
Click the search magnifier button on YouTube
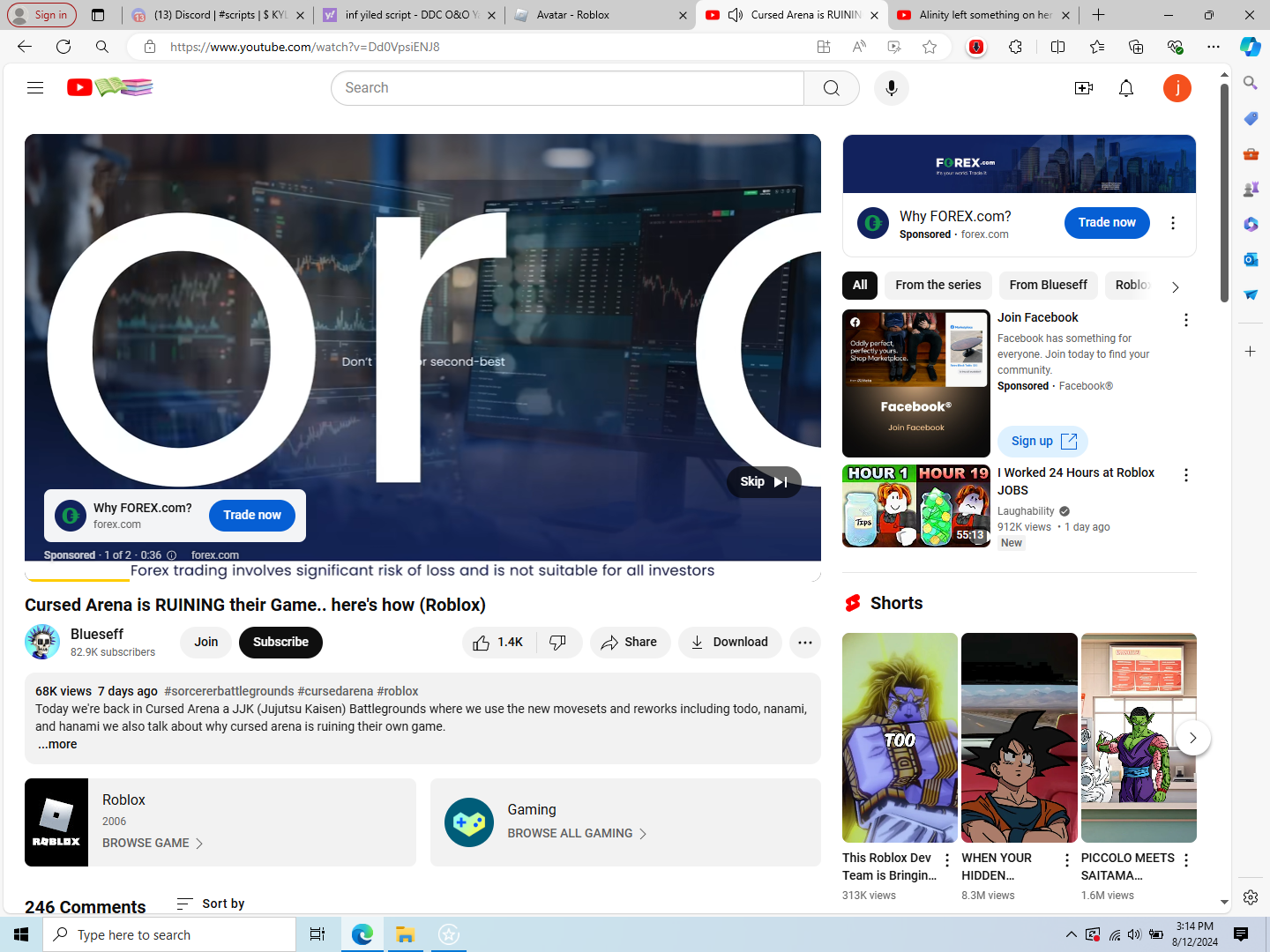click(831, 88)
